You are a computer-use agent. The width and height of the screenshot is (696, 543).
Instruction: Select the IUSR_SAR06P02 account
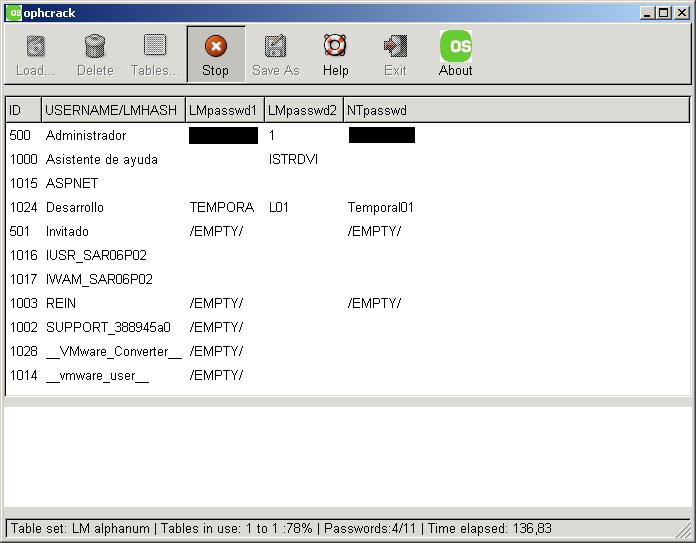point(96,255)
